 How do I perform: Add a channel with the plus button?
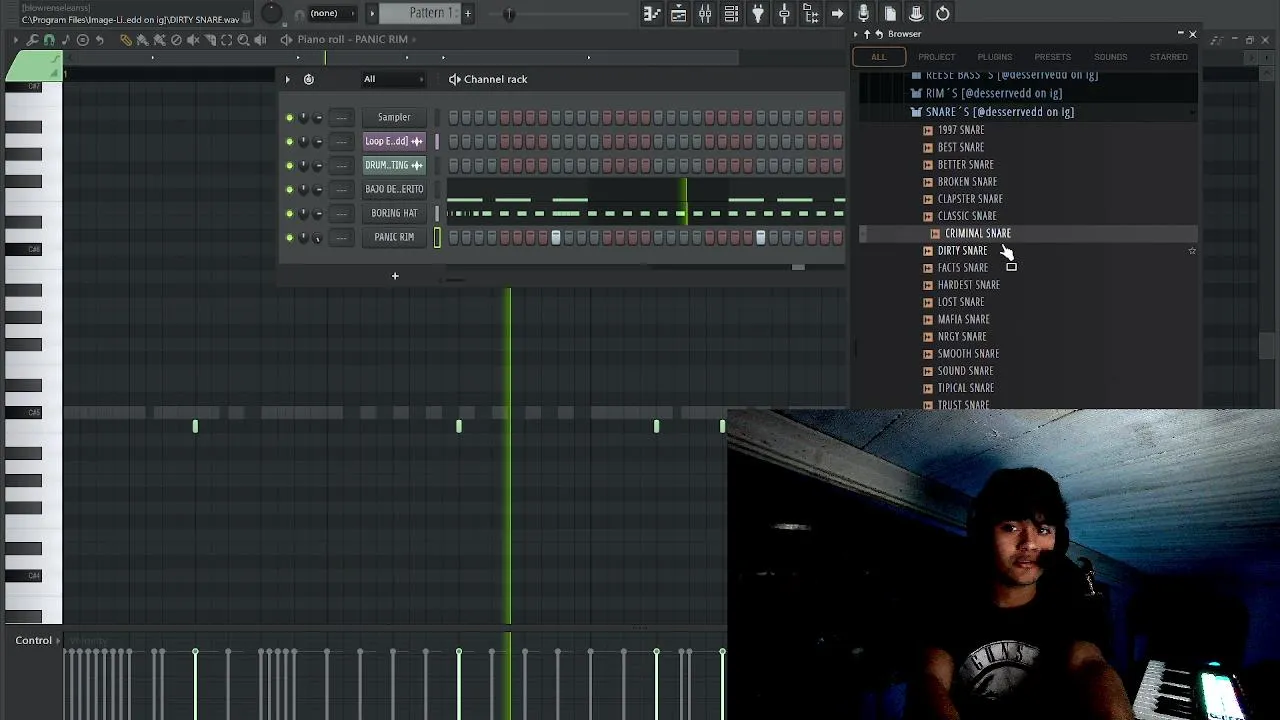click(395, 276)
